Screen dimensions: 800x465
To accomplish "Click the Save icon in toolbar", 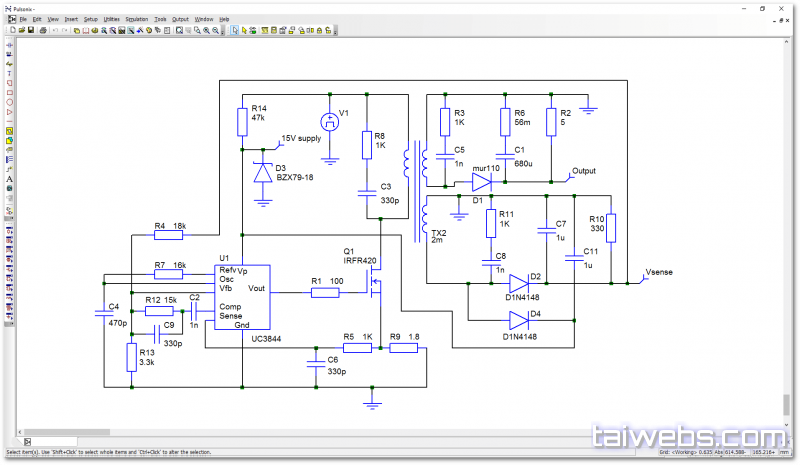I will [x=31, y=30].
